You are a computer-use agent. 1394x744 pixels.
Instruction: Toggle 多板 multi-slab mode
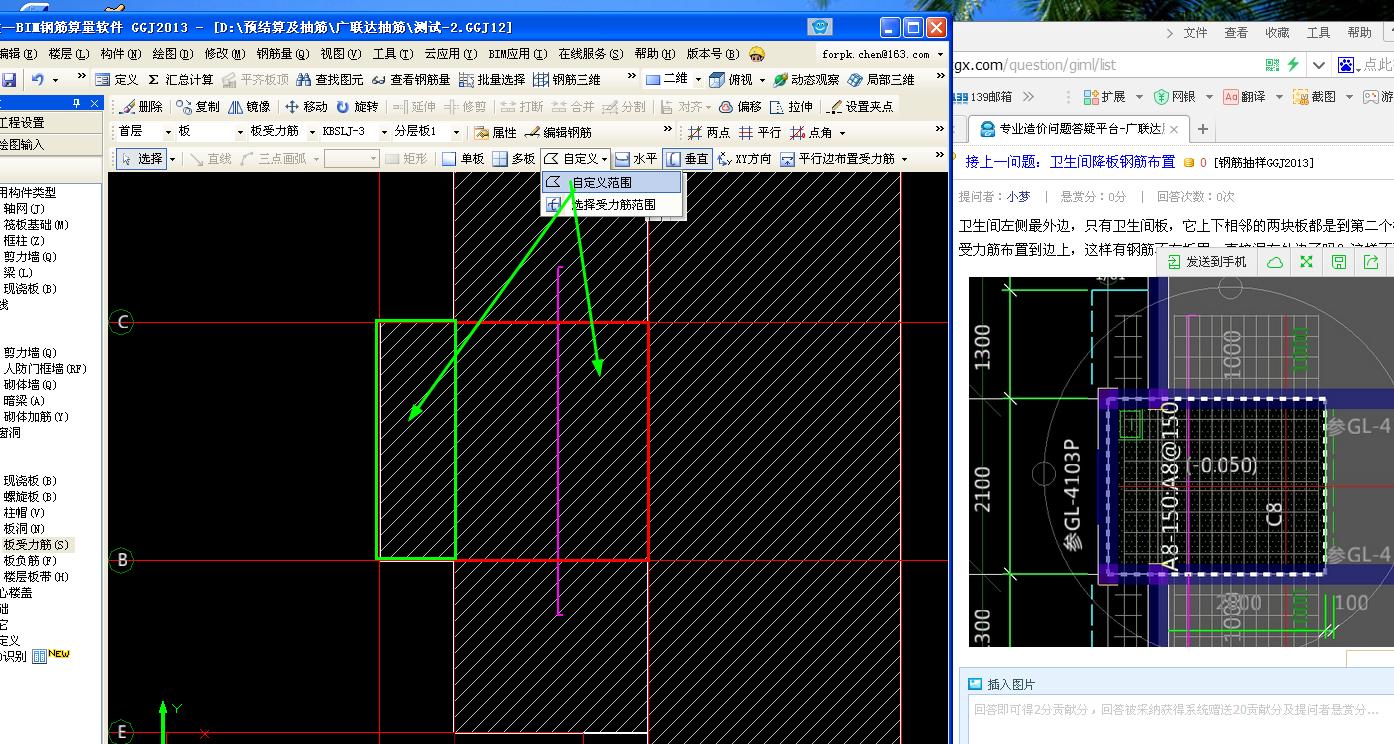point(514,158)
